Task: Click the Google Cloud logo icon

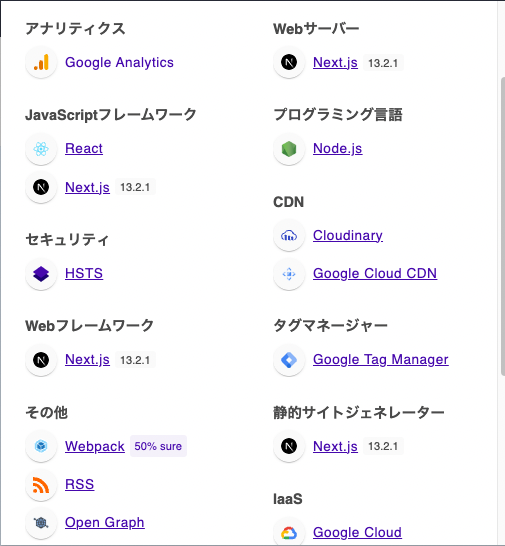Action: point(289,533)
